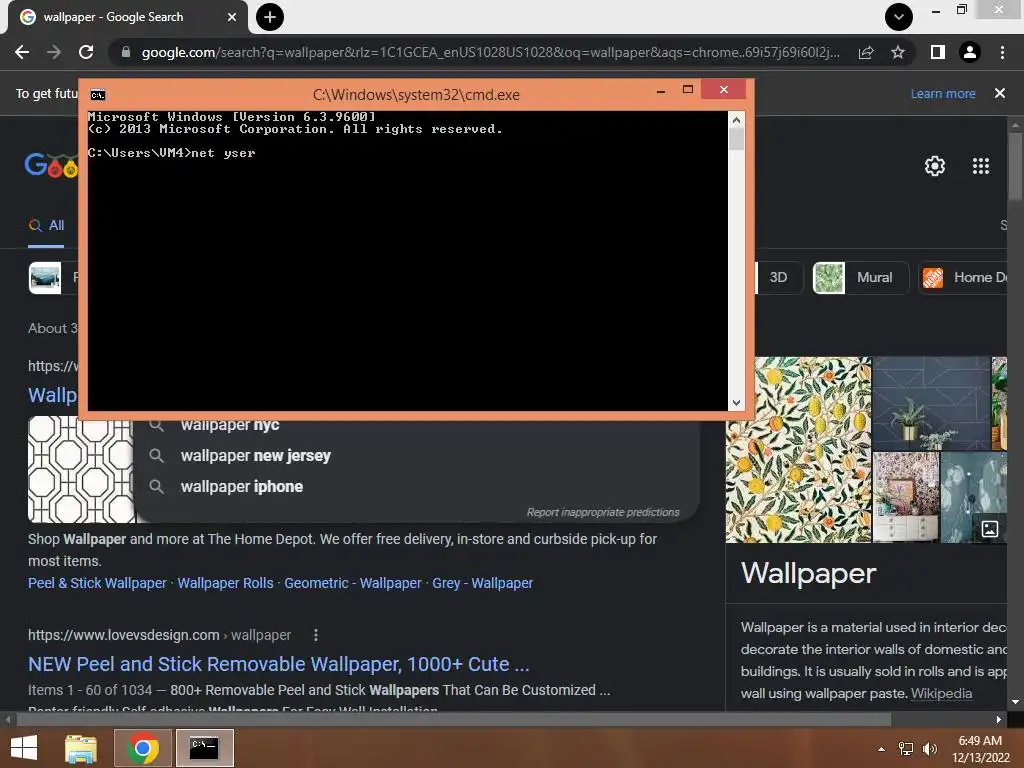Open the network status tray icon
The image size is (1024, 768).
pyautogui.click(x=906, y=749)
